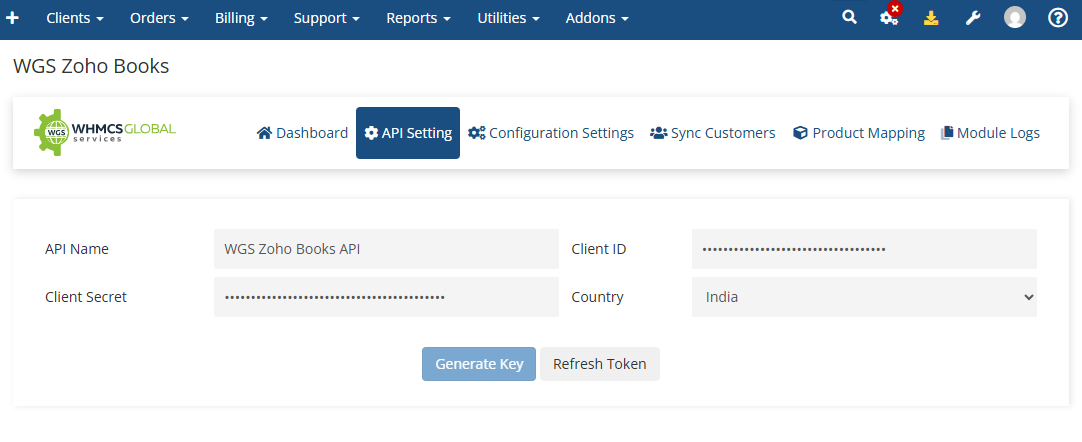The height and width of the screenshot is (442, 1082).
Task: Click the gears icon with red error badge
Action: [889, 18]
